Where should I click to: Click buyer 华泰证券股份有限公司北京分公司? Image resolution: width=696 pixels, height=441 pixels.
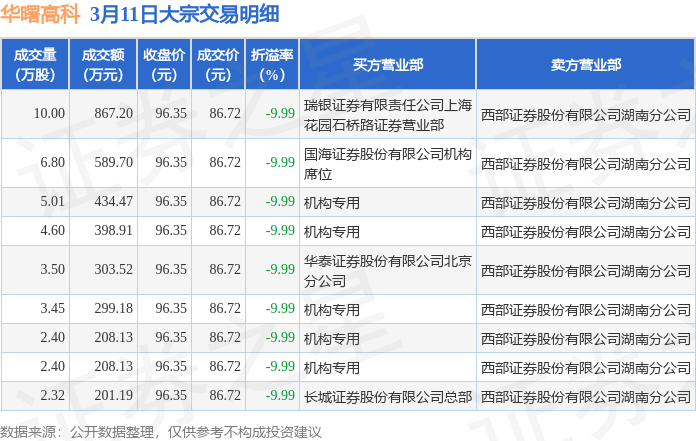click(x=388, y=271)
